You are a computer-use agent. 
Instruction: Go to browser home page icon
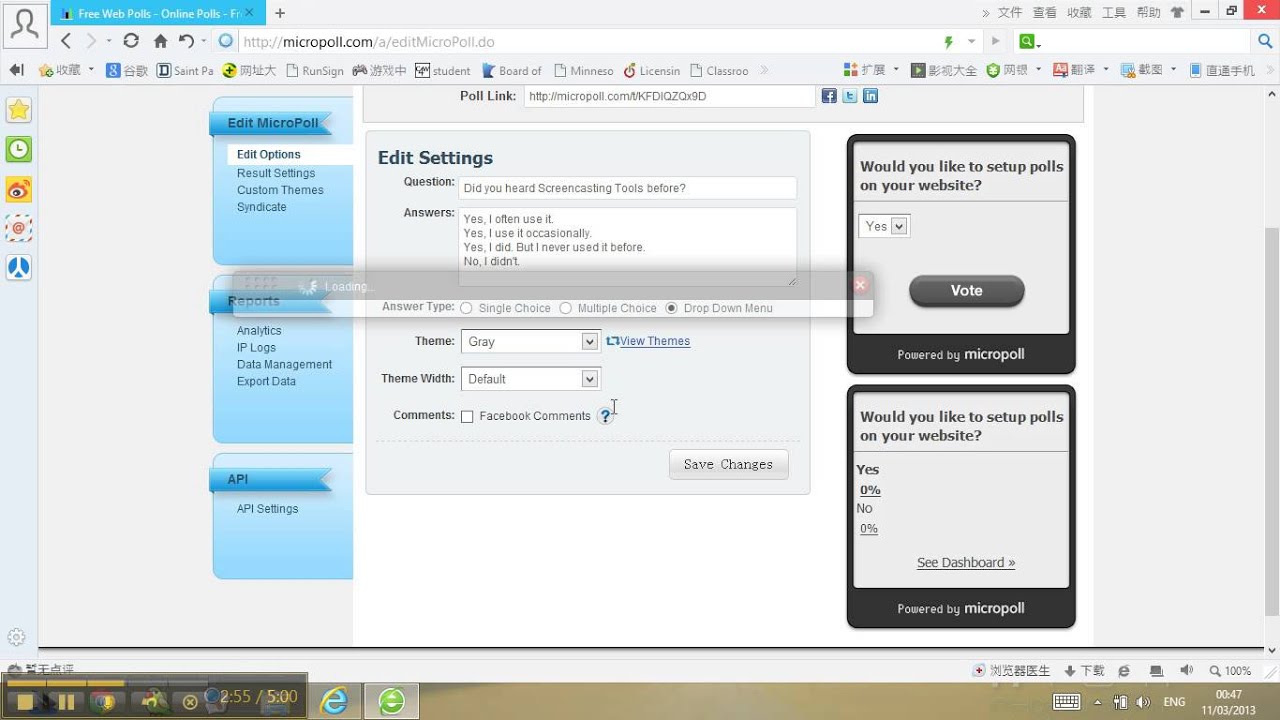pyautogui.click(x=160, y=41)
